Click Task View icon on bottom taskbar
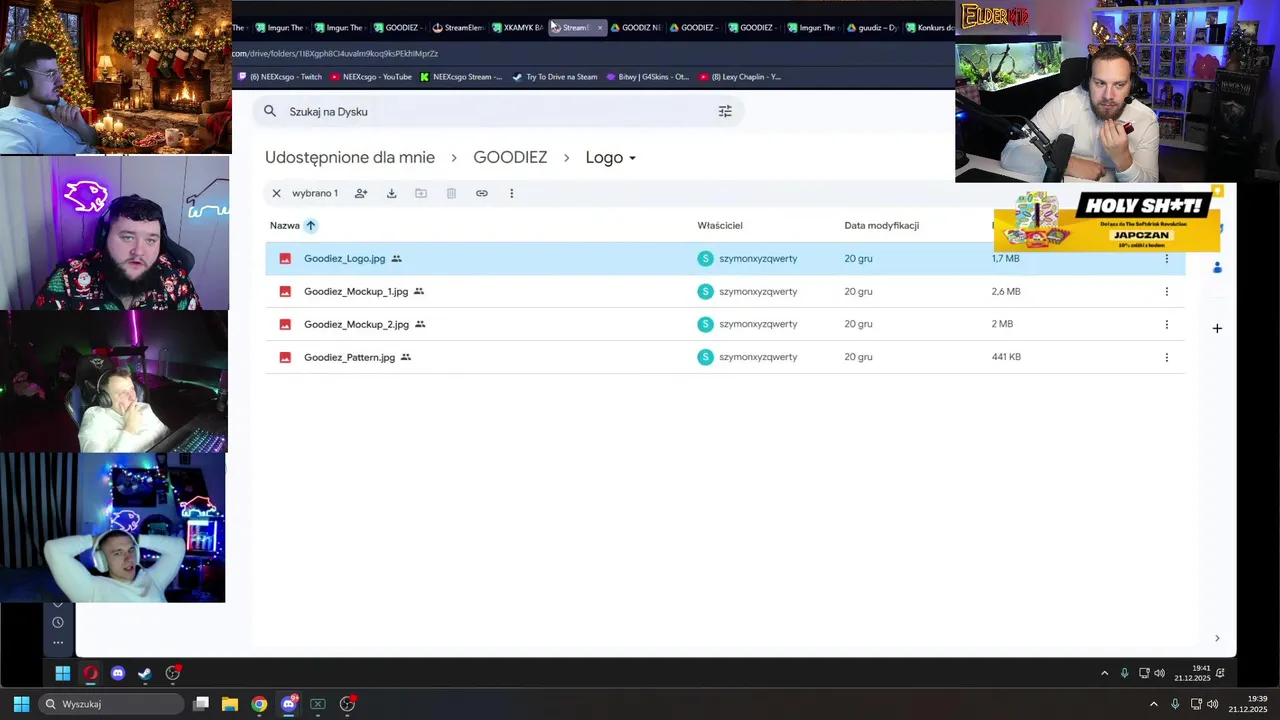The image size is (1280, 720). [201, 704]
